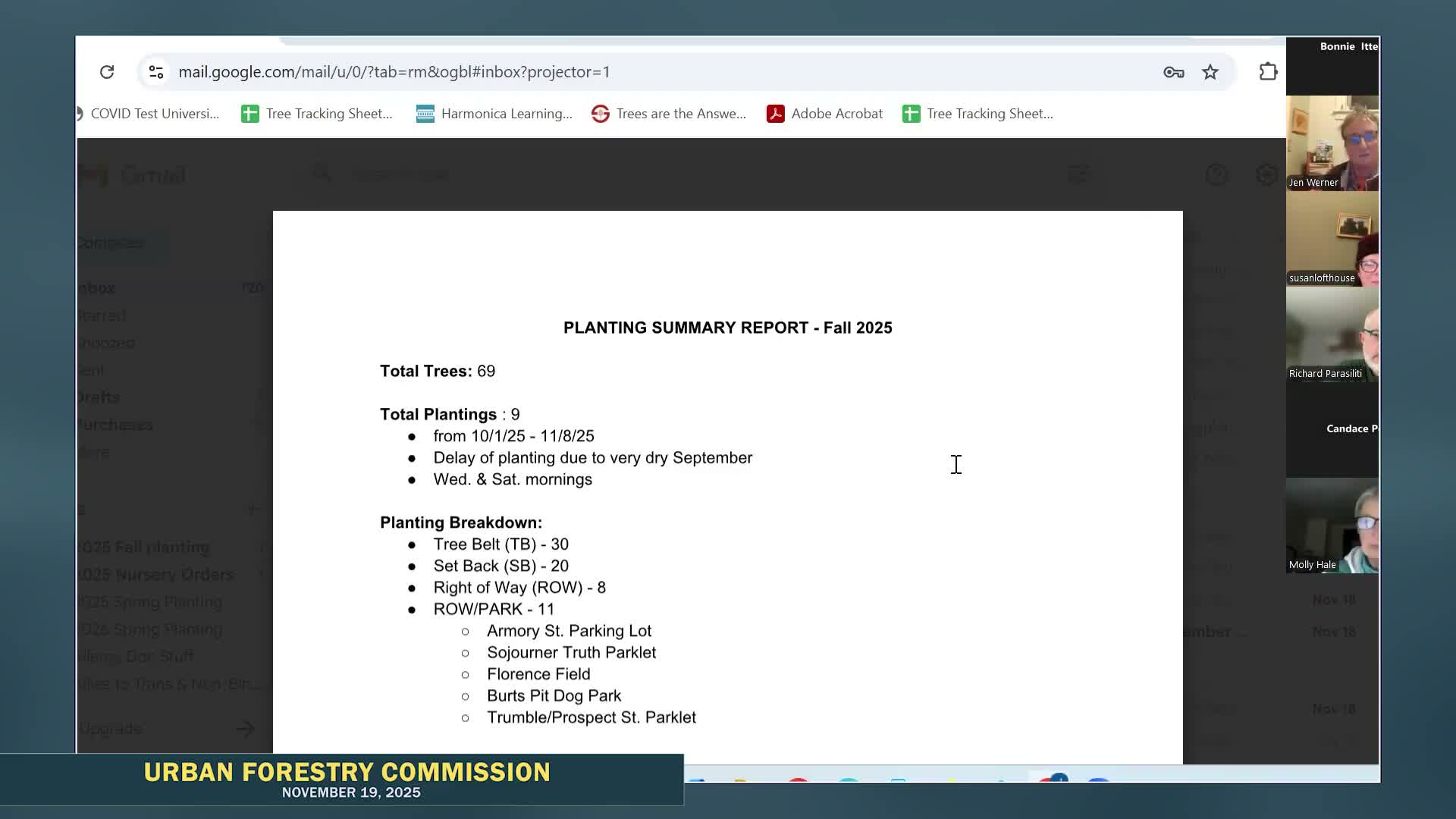Open site information icon in address bar
The height and width of the screenshot is (819, 1456).
pos(156,72)
